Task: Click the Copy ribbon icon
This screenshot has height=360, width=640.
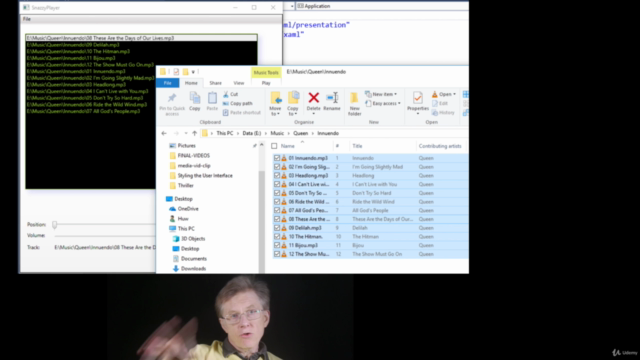Action: click(195, 98)
